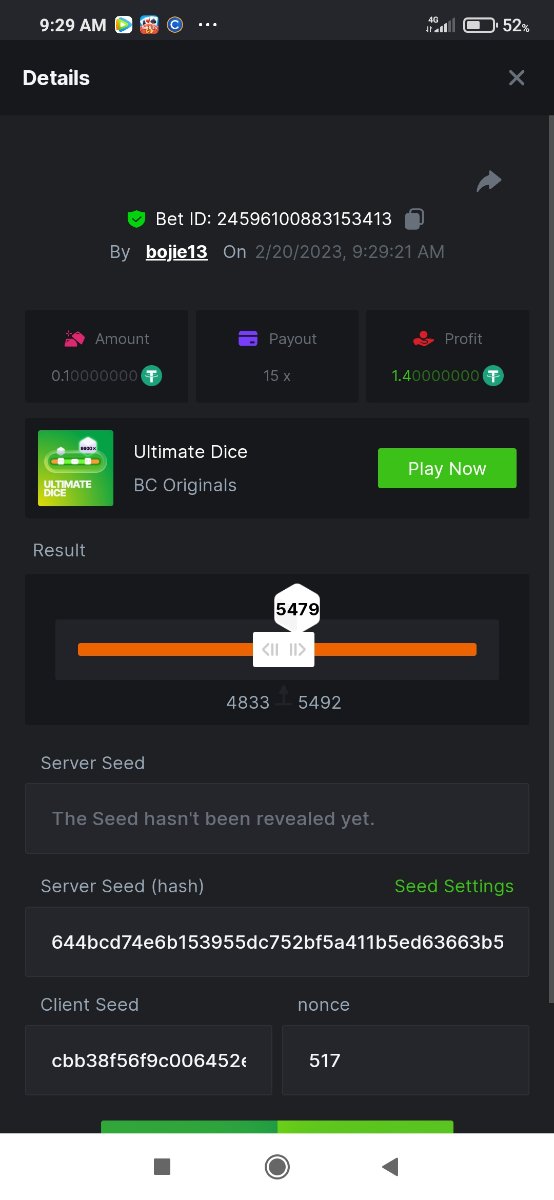Tap the Android home circle button

click(277, 1166)
